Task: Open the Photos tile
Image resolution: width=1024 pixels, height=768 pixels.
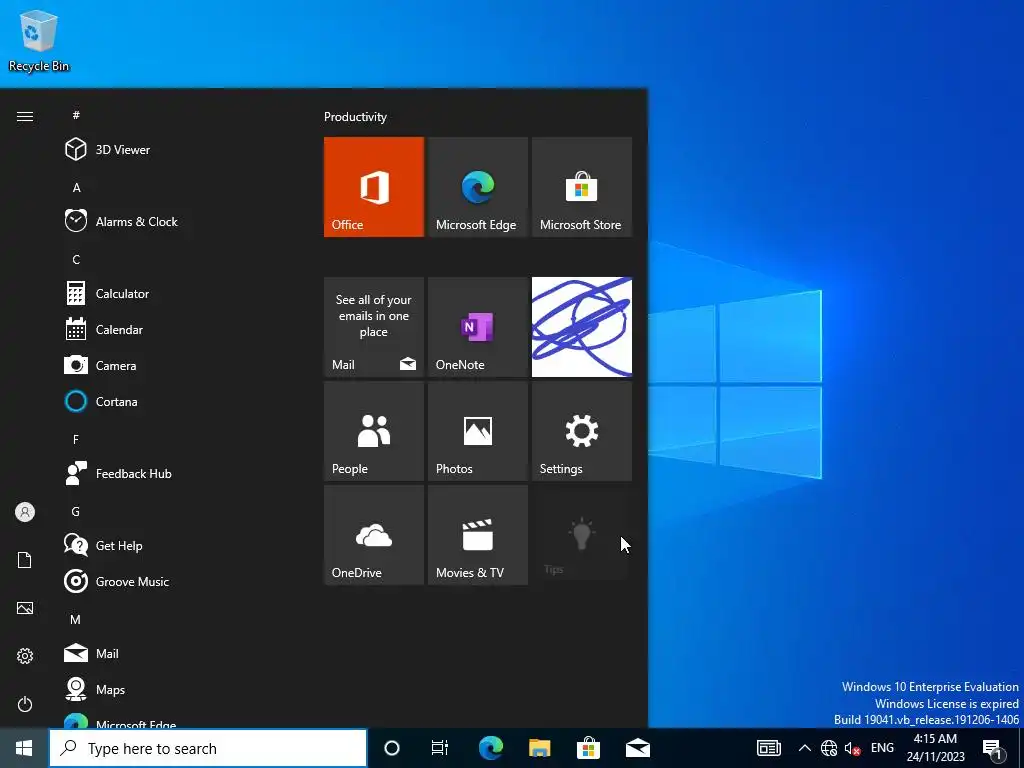Action: tap(477, 431)
